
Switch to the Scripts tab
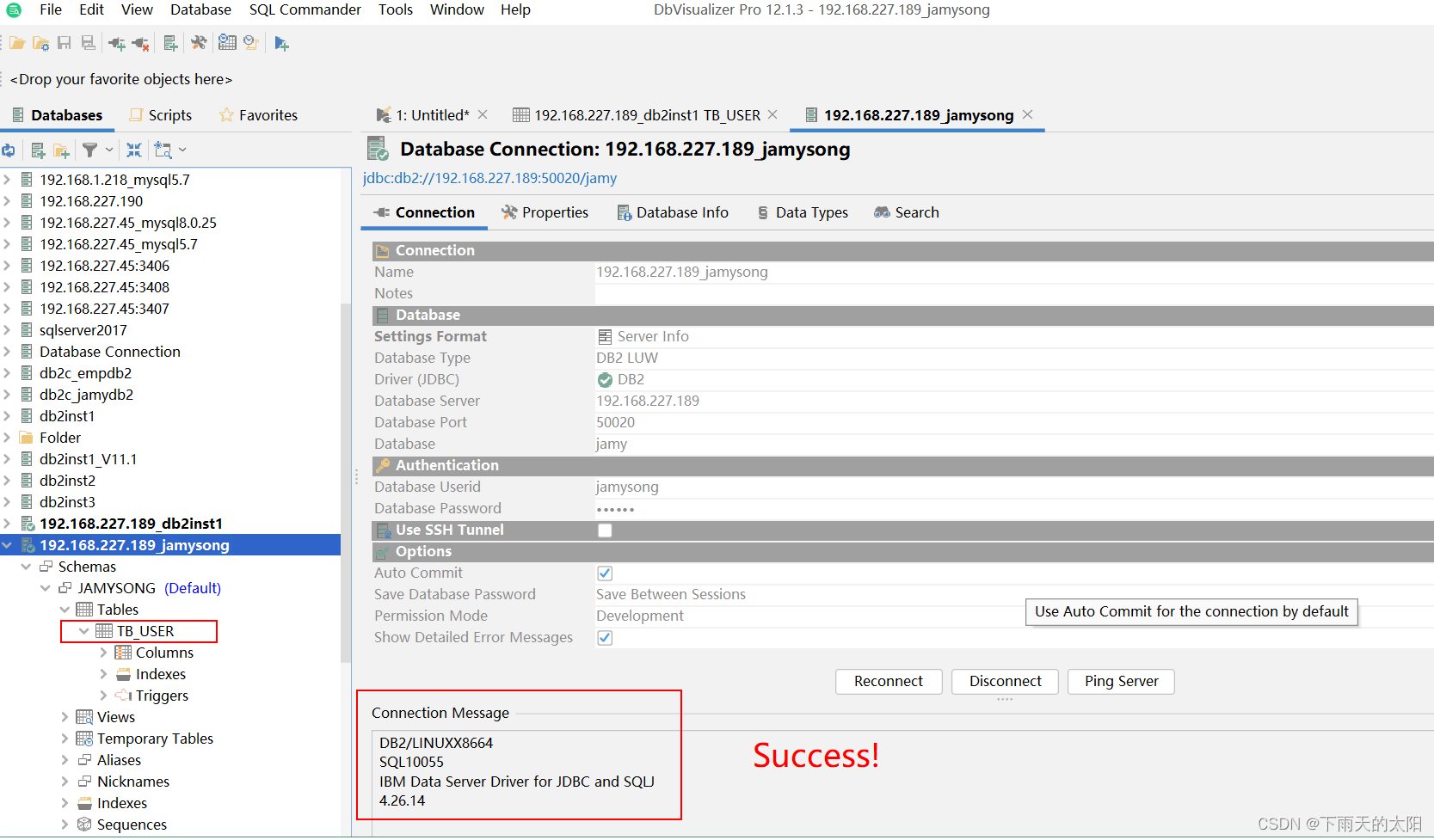click(160, 115)
